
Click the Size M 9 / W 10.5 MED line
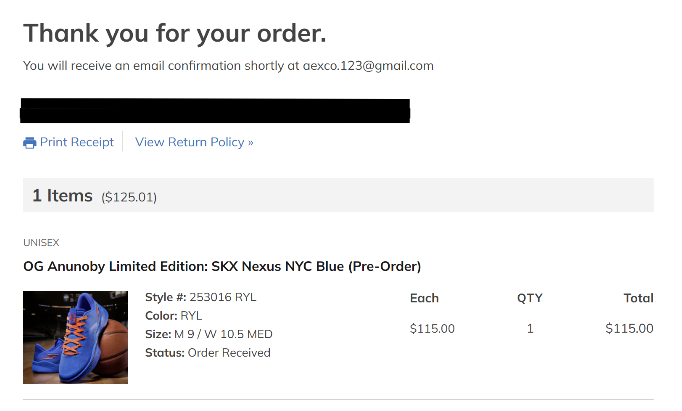click(x=209, y=334)
